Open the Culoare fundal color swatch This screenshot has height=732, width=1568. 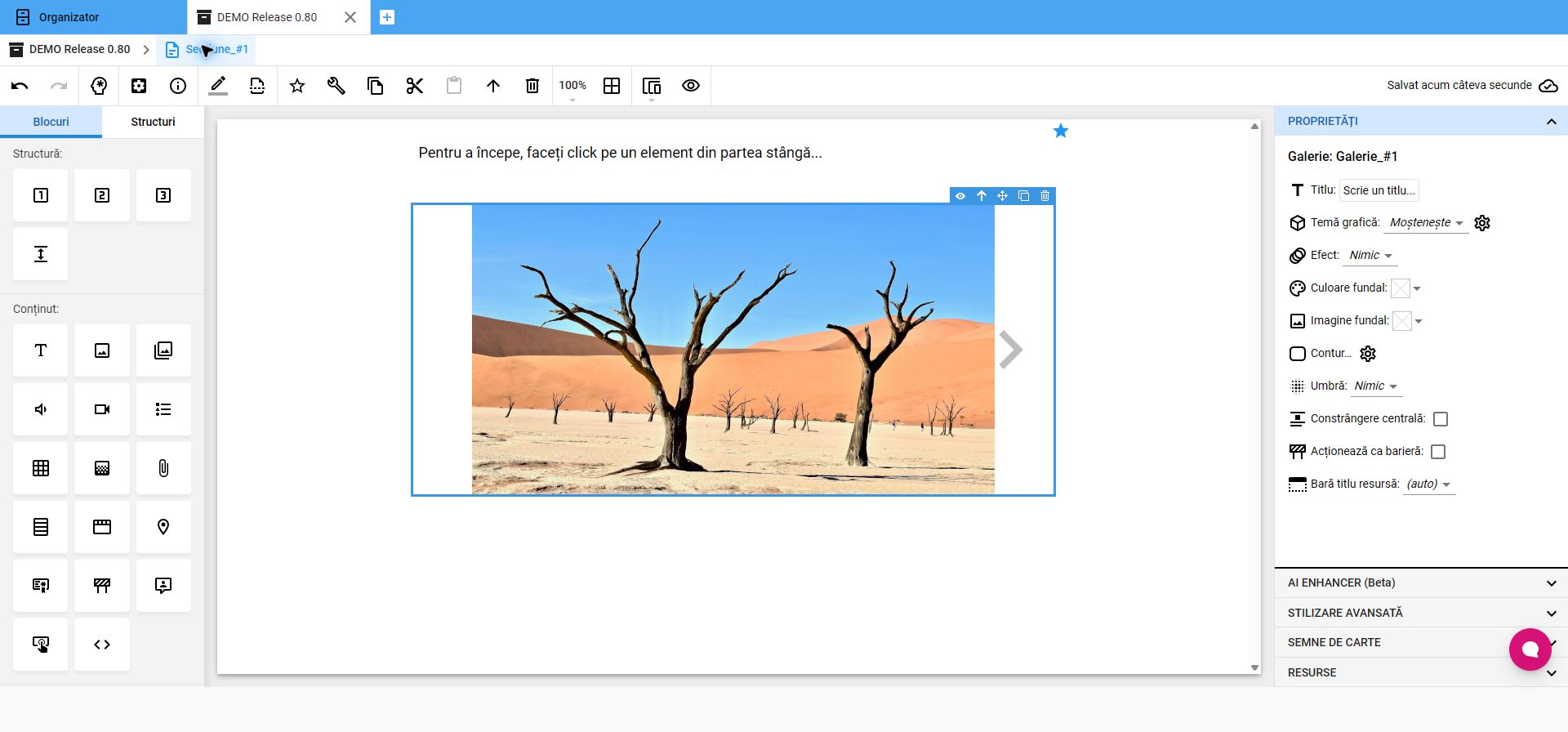point(1401,288)
